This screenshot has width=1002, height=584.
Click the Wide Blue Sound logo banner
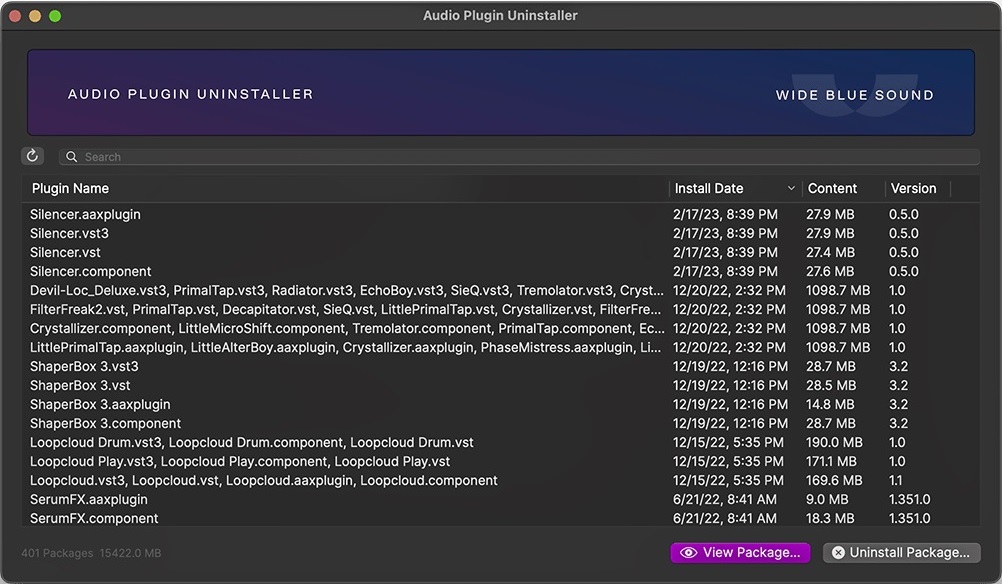click(x=854, y=95)
